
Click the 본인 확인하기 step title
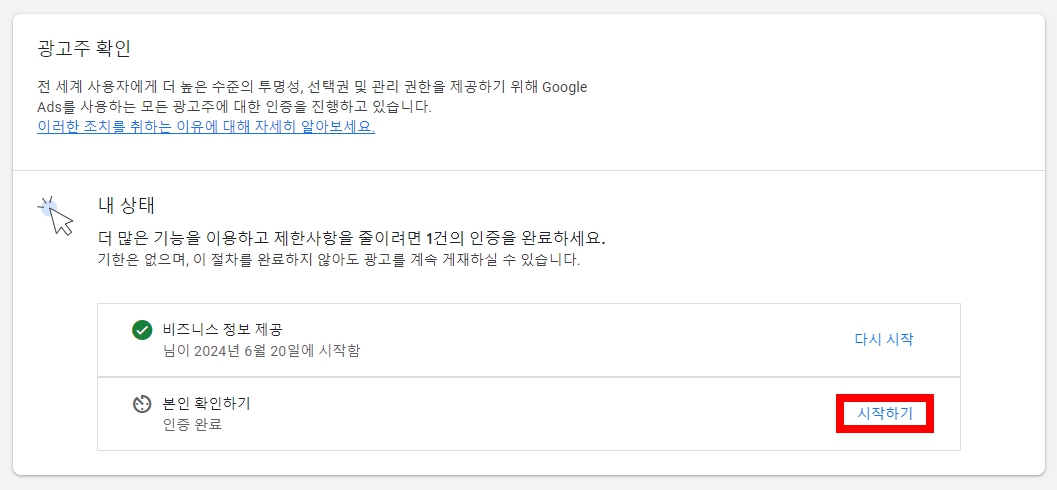click(207, 404)
